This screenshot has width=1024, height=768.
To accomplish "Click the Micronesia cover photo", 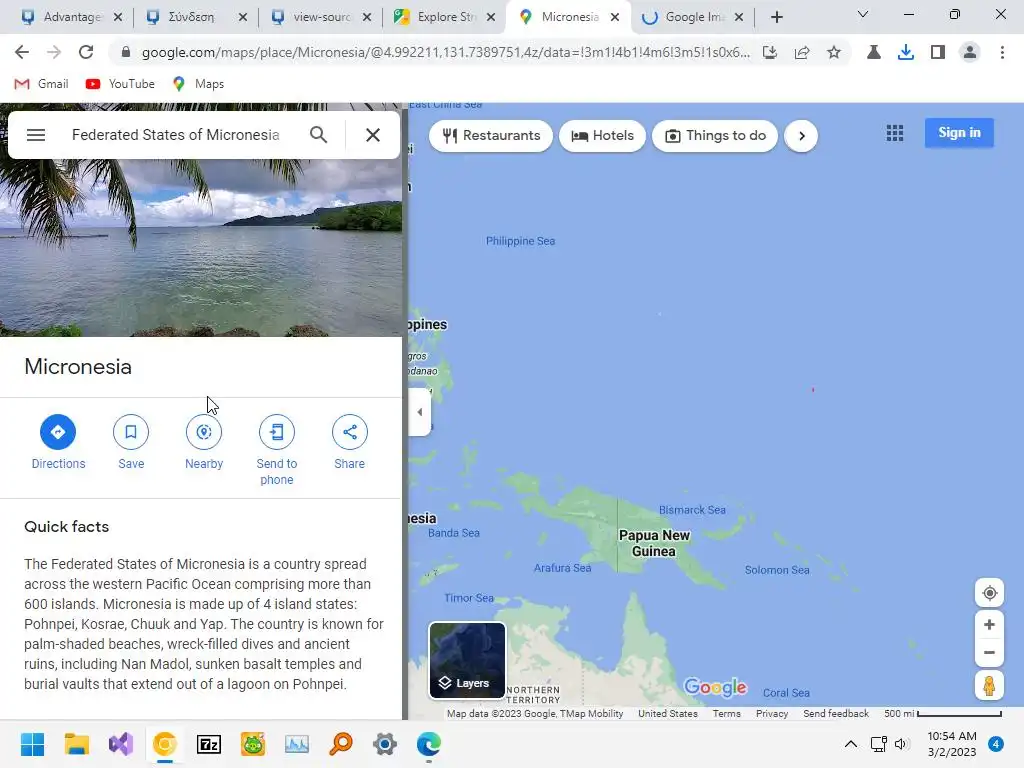I will click(x=200, y=248).
